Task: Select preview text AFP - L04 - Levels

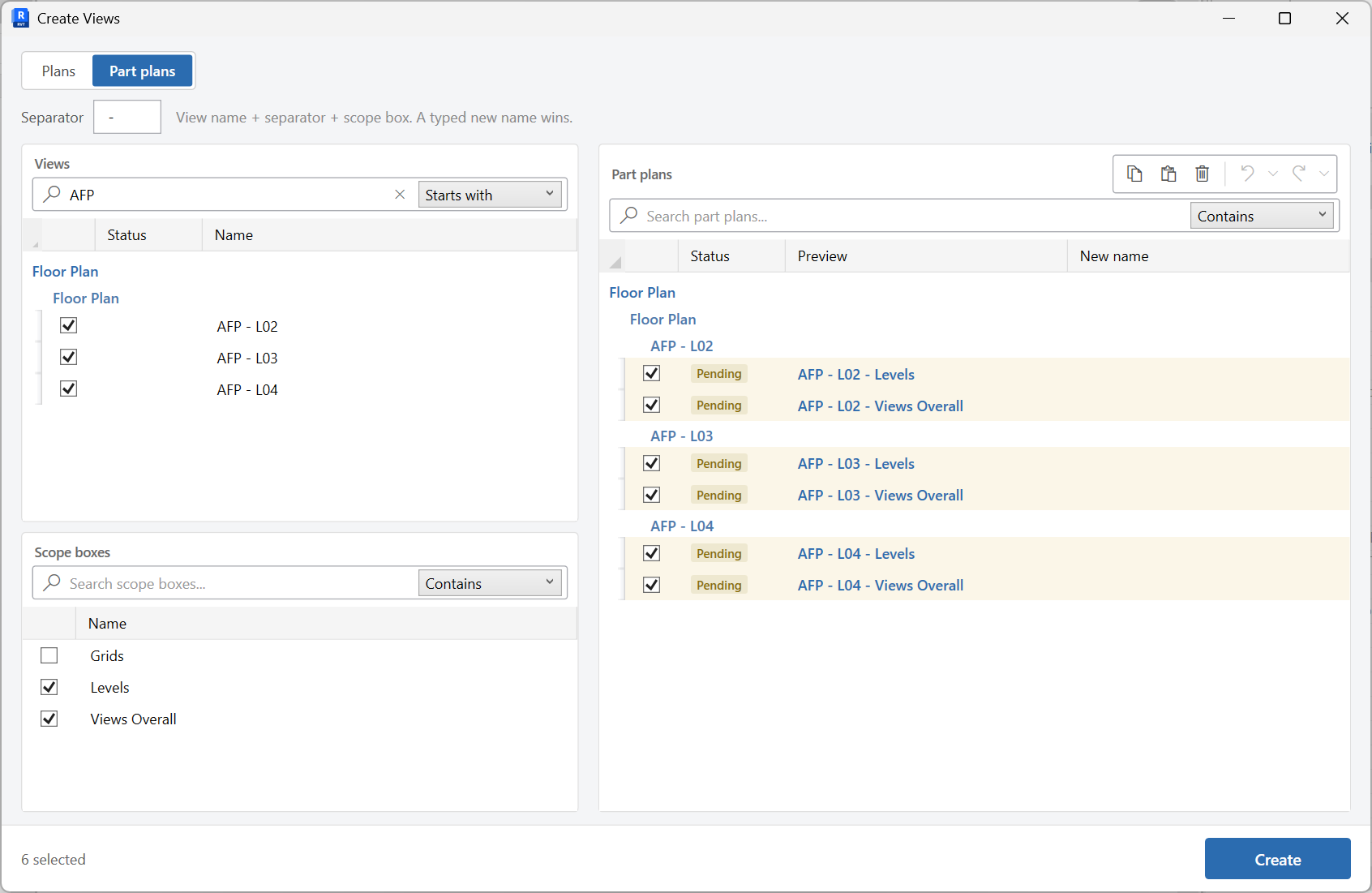Action: [856, 554]
